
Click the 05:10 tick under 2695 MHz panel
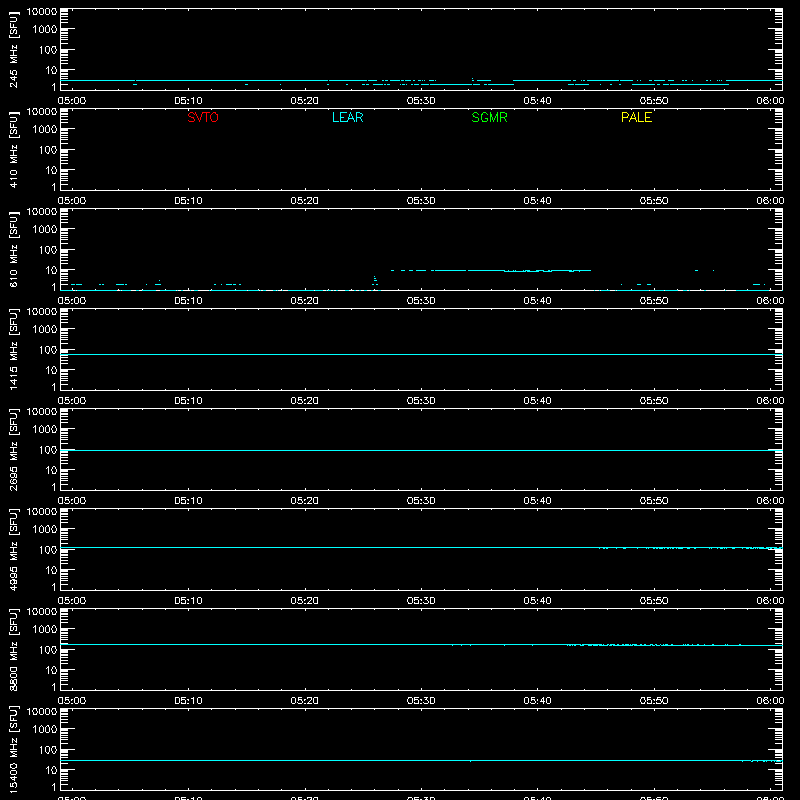188,501
